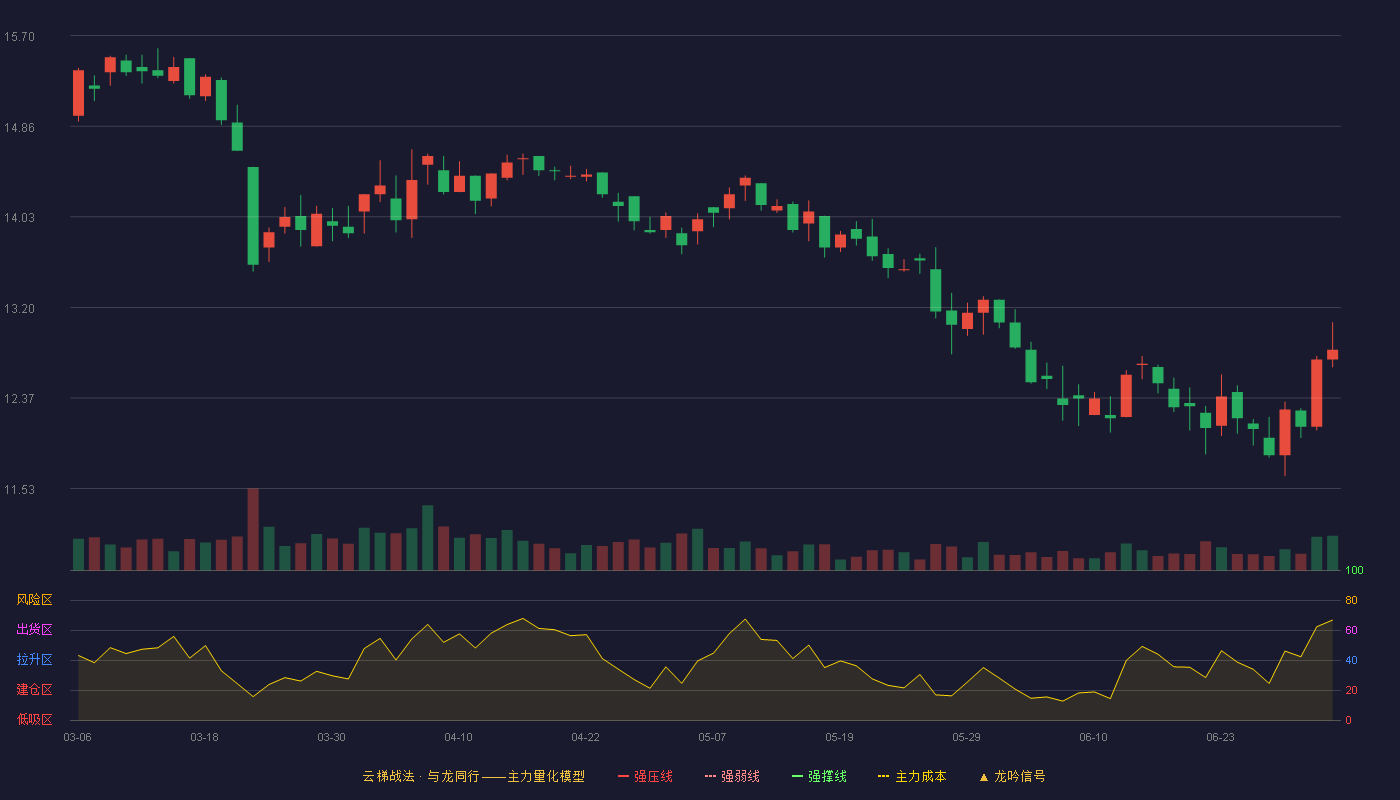
Task: Click the 低吸区 zone label
Action: 34,719
